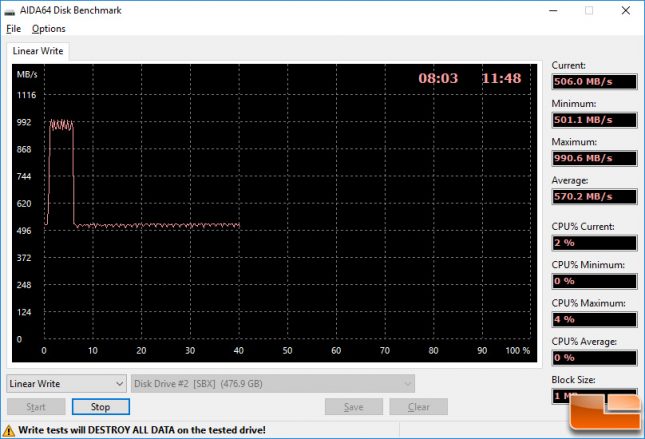This screenshot has width=645, height=439.
Task: Click the Maximum 990.6 MB/s value
Action: click(x=594, y=158)
